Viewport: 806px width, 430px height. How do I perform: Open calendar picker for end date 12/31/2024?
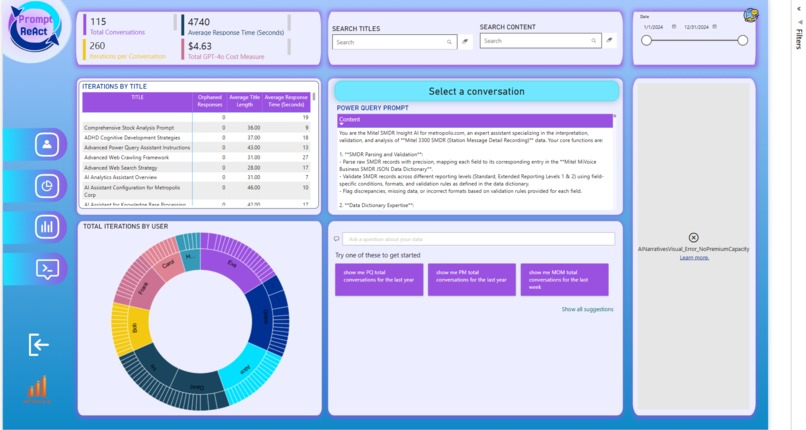click(715, 27)
